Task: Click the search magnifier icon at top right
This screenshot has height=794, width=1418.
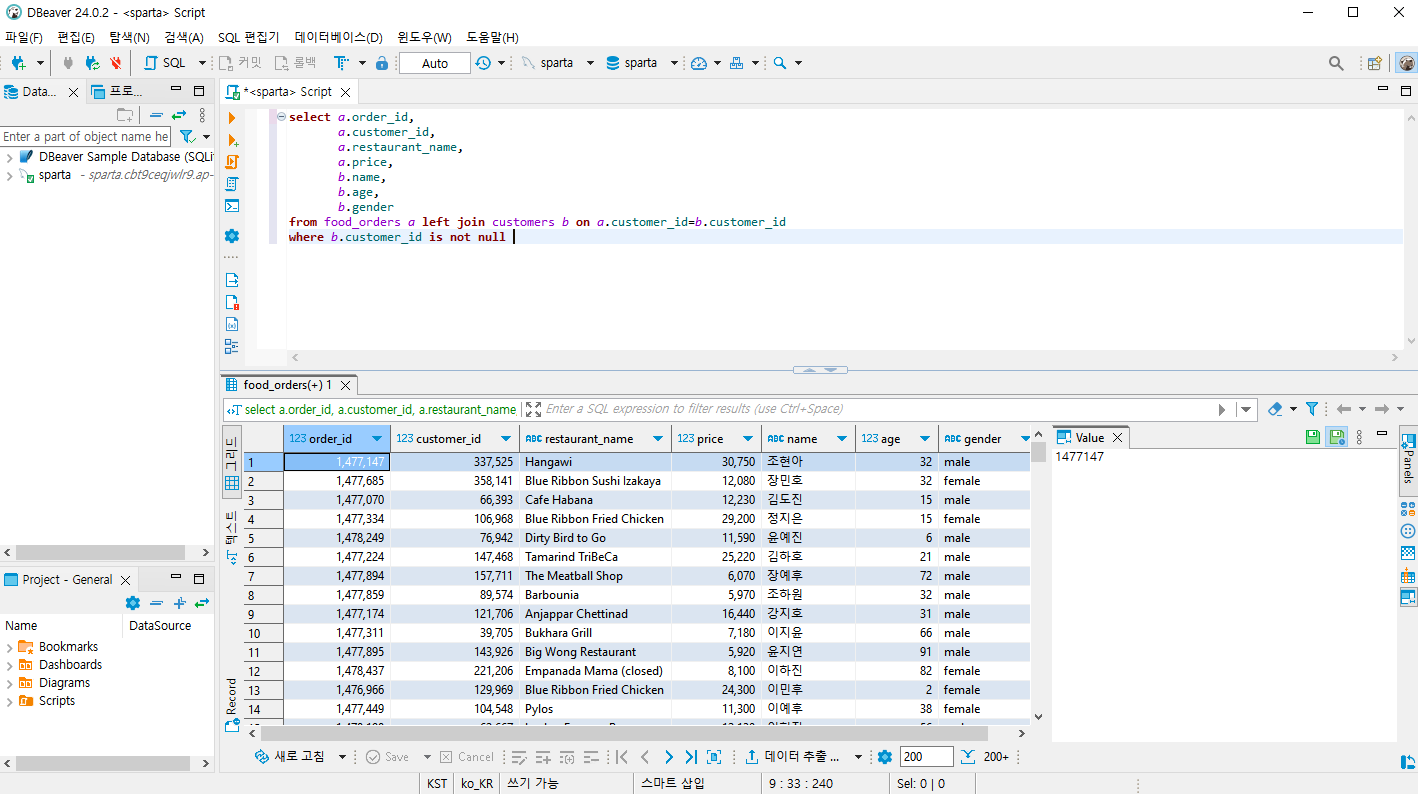Action: click(x=1336, y=63)
